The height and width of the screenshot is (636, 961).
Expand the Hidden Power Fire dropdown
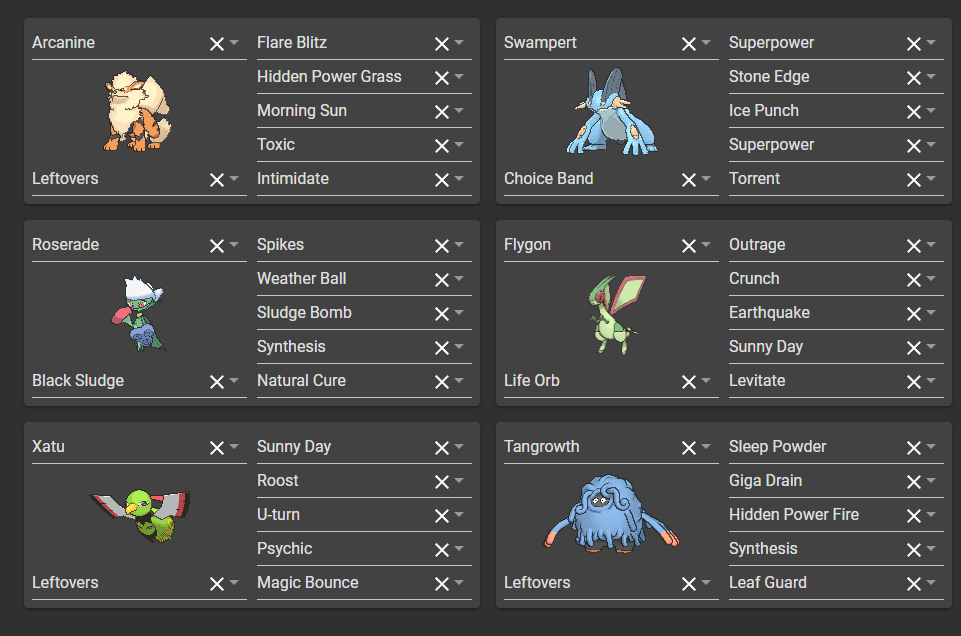click(x=930, y=515)
